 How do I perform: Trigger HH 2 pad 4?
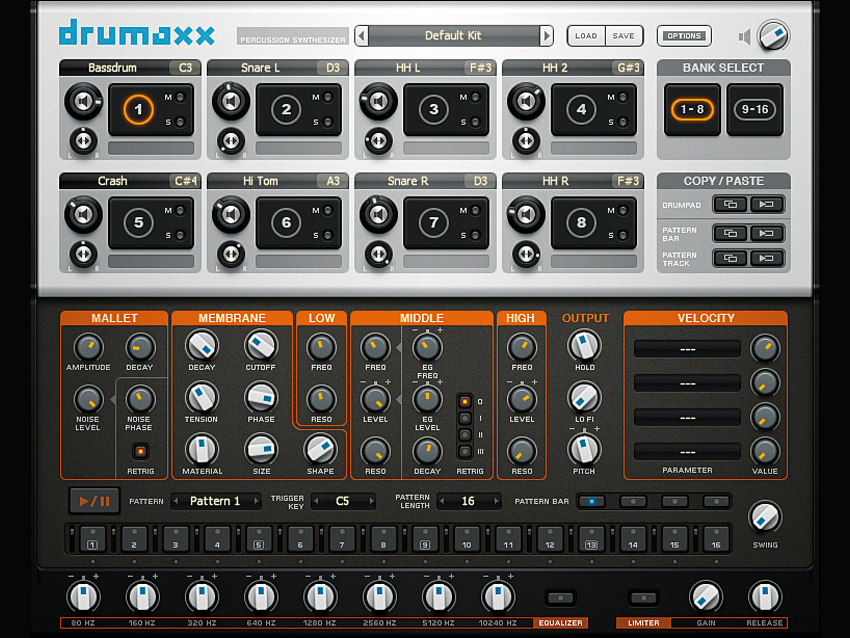point(581,109)
